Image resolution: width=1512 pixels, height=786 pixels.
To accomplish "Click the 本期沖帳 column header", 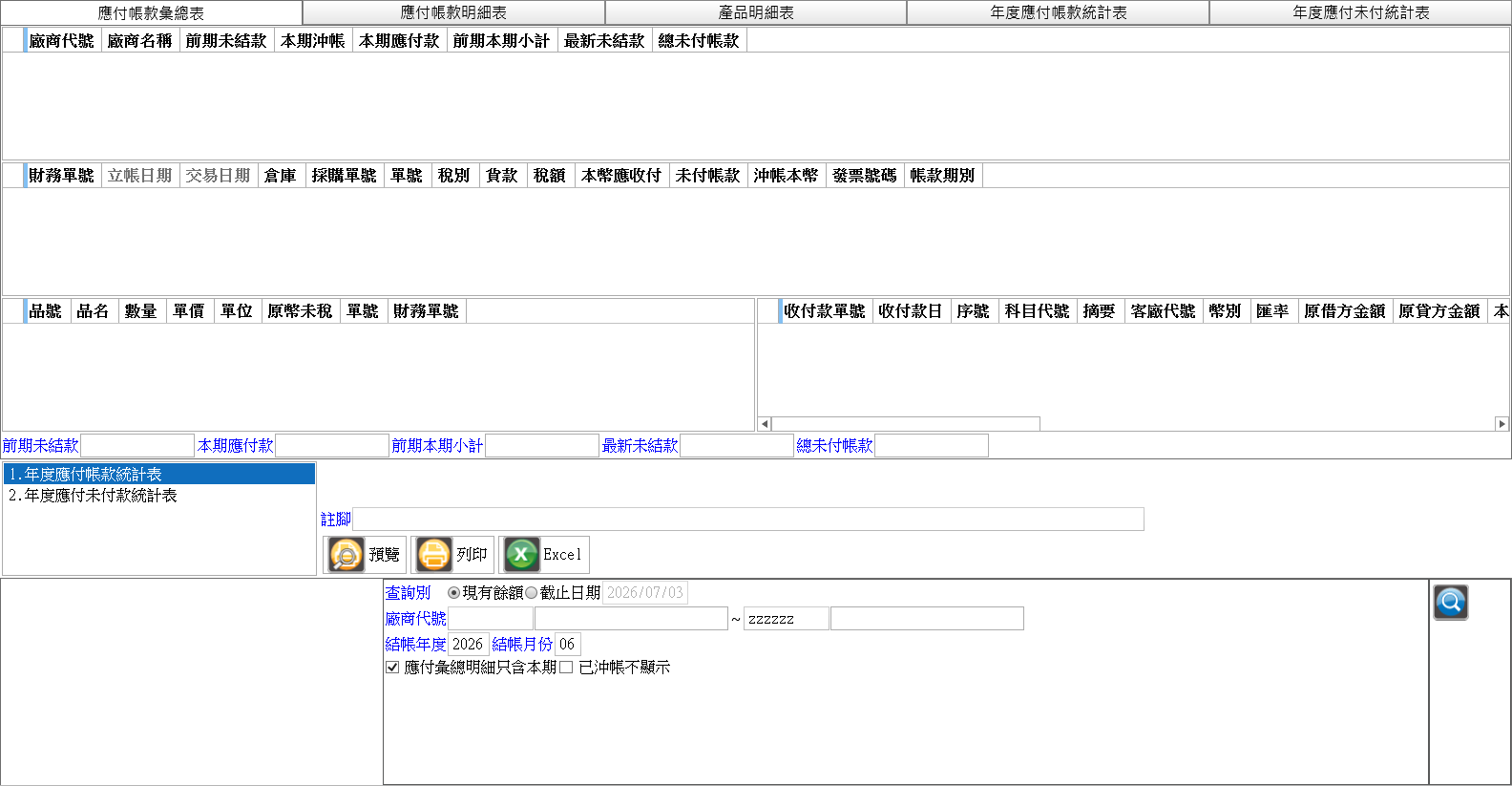I will [x=313, y=41].
